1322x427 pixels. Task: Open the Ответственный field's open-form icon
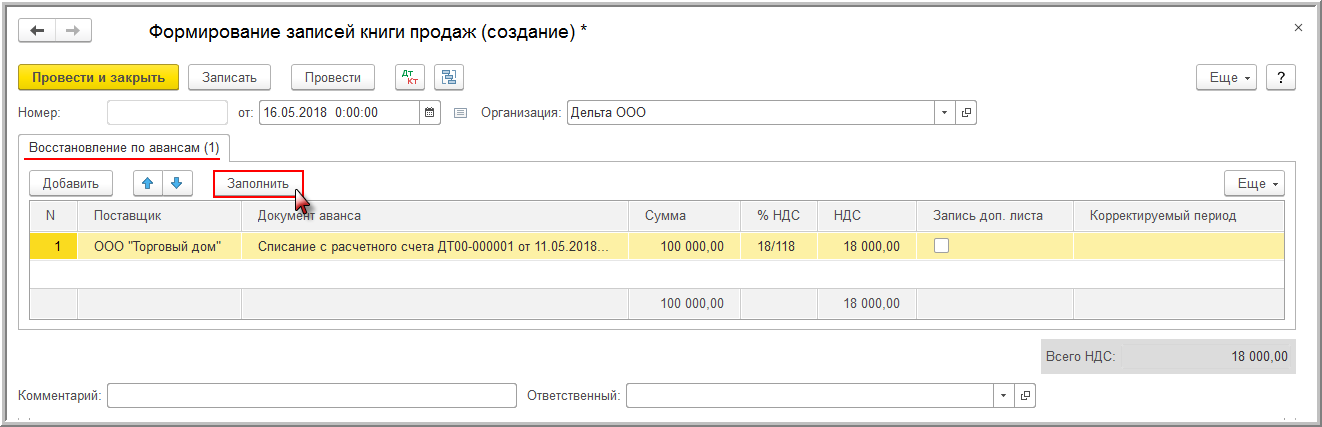[1024, 396]
